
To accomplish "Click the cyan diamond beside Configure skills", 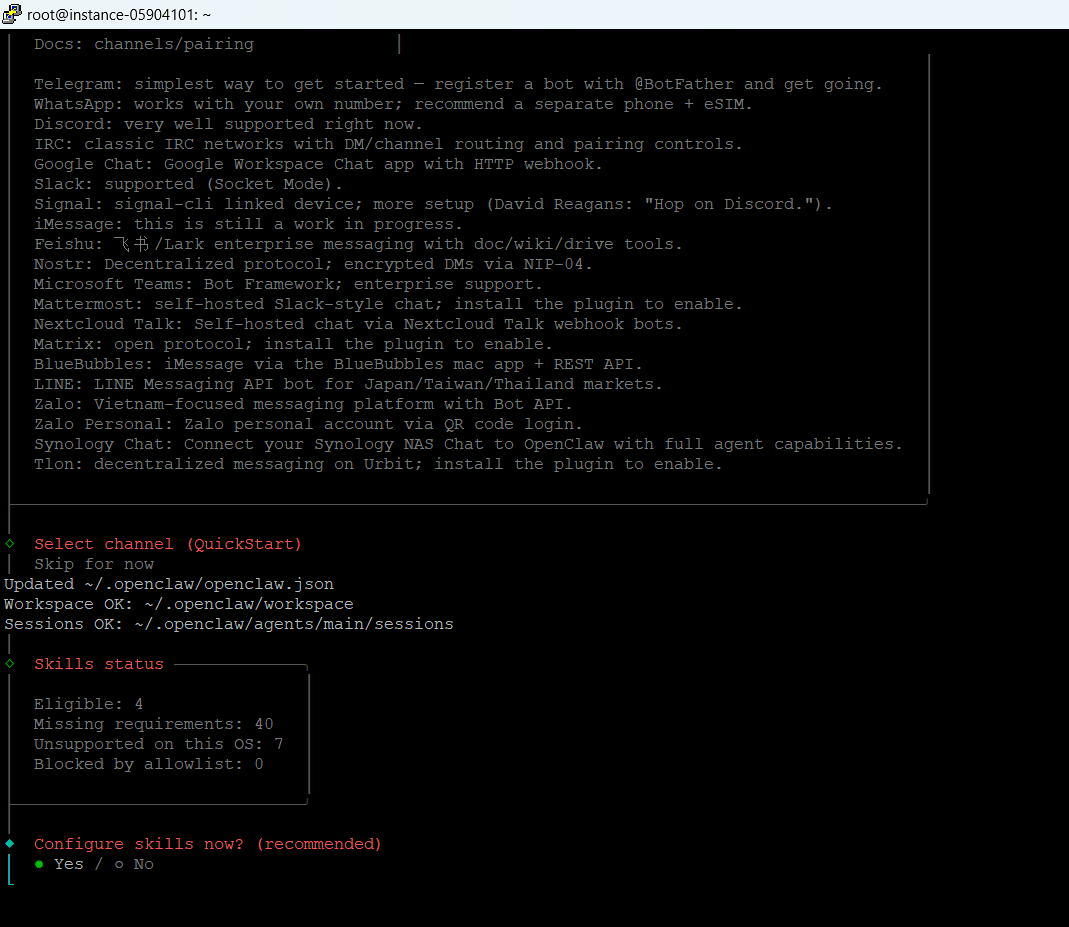I will 10,844.
